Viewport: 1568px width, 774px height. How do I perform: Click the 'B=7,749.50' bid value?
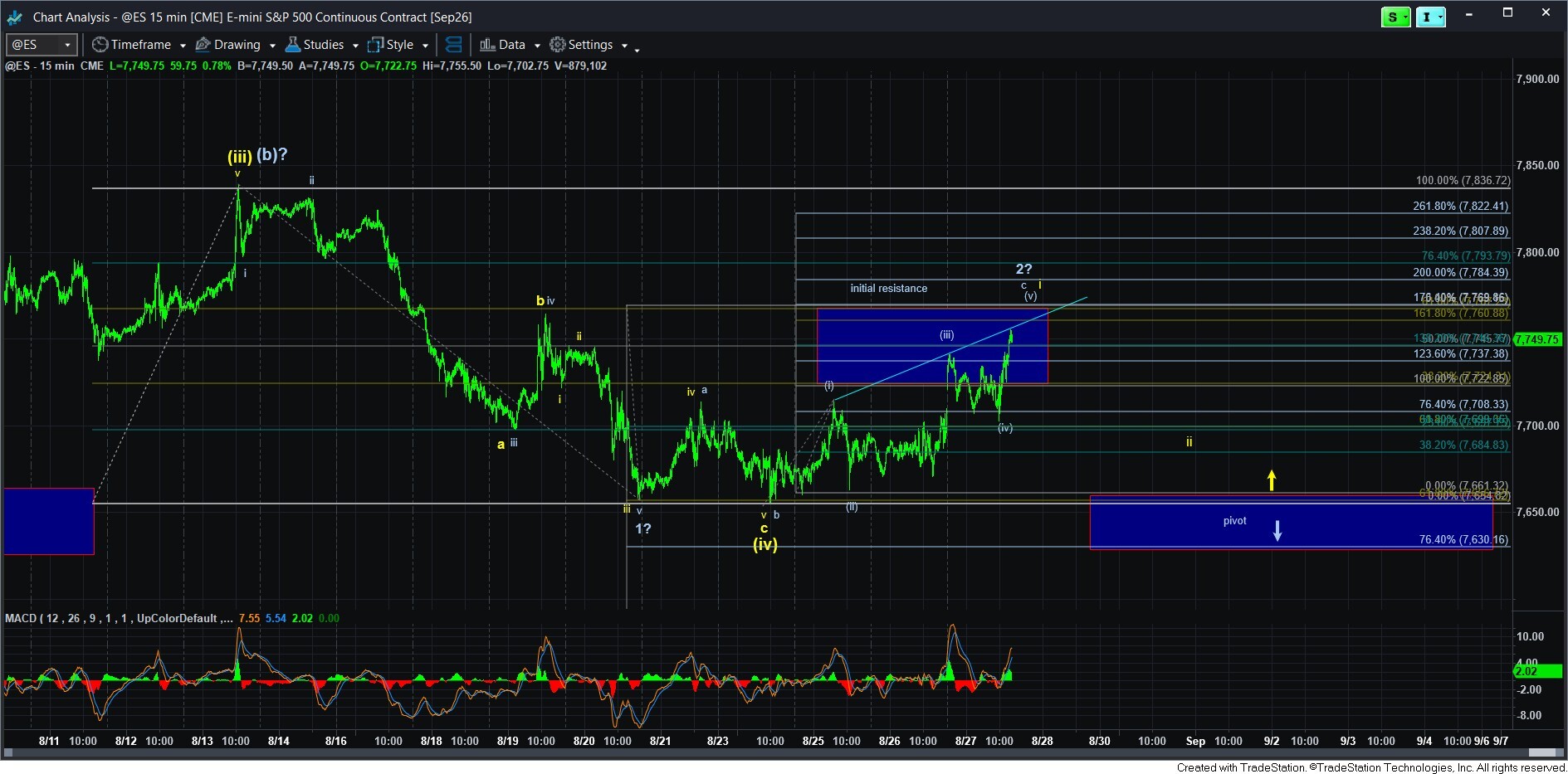[265, 66]
